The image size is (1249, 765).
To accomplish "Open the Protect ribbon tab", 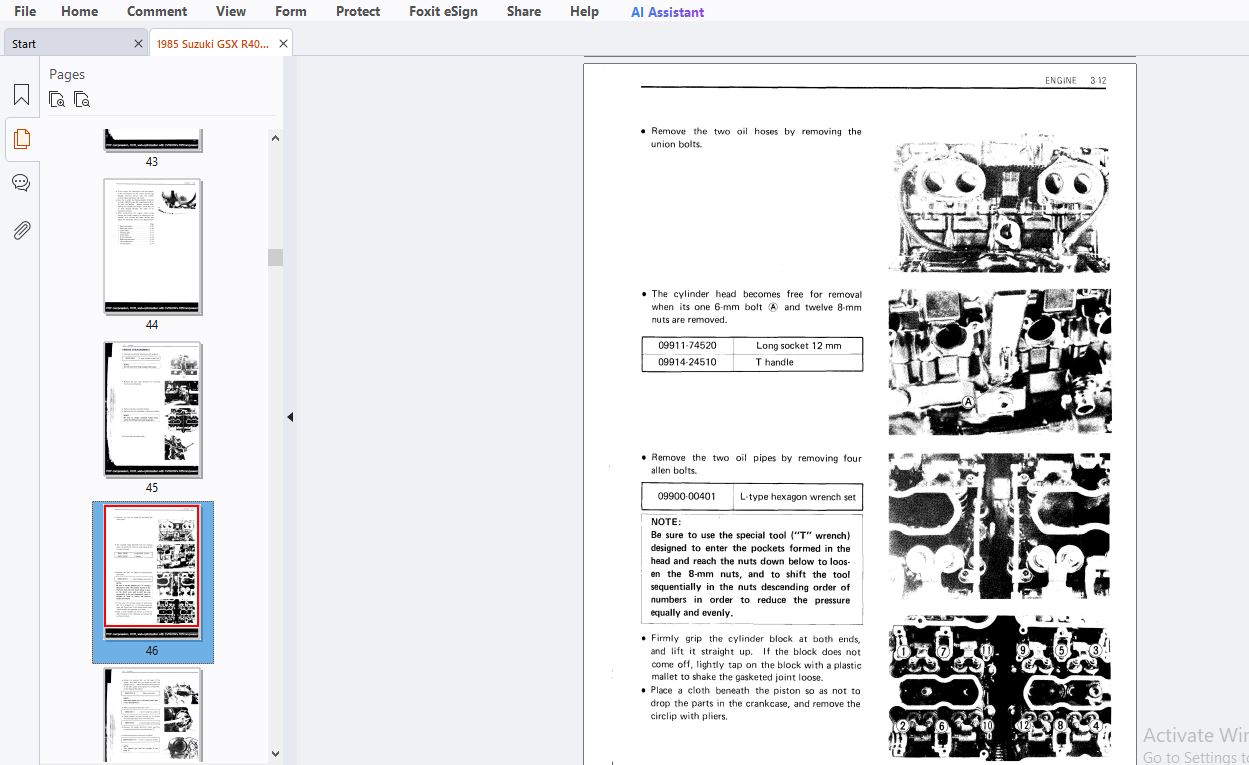I will 358,11.
